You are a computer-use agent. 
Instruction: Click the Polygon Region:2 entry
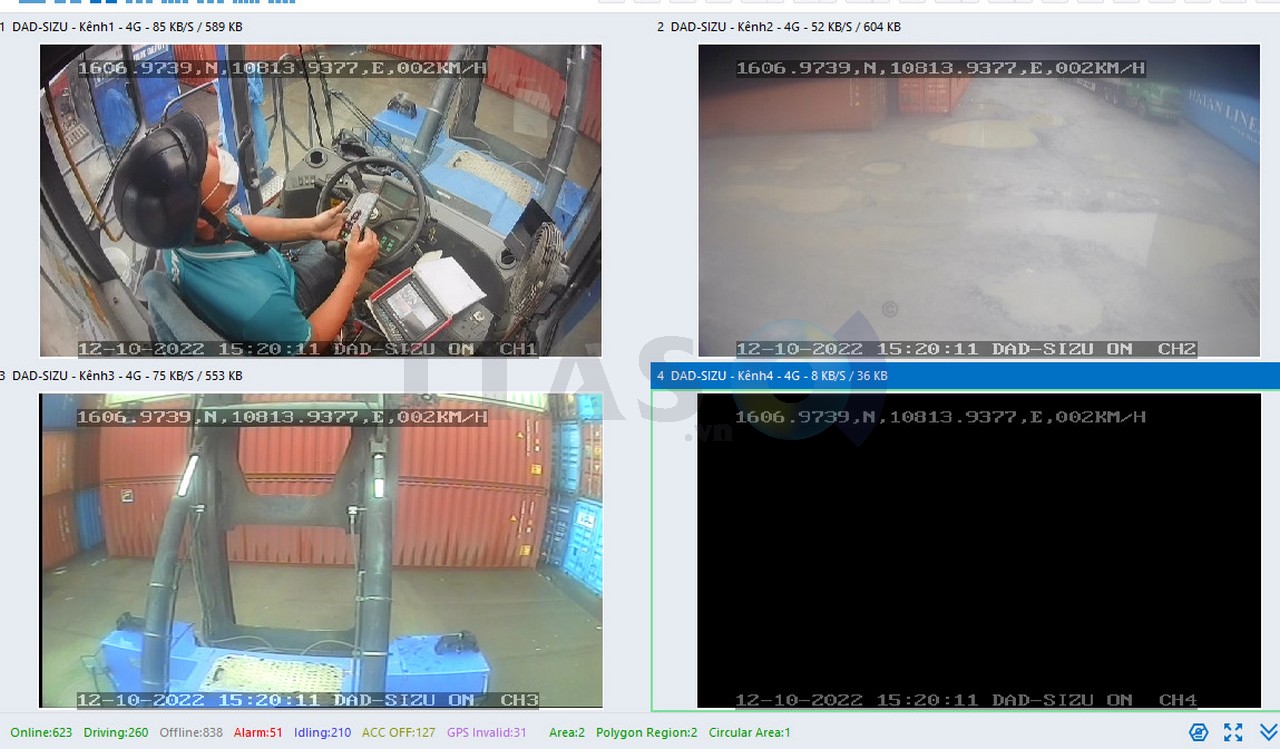click(x=647, y=733)
